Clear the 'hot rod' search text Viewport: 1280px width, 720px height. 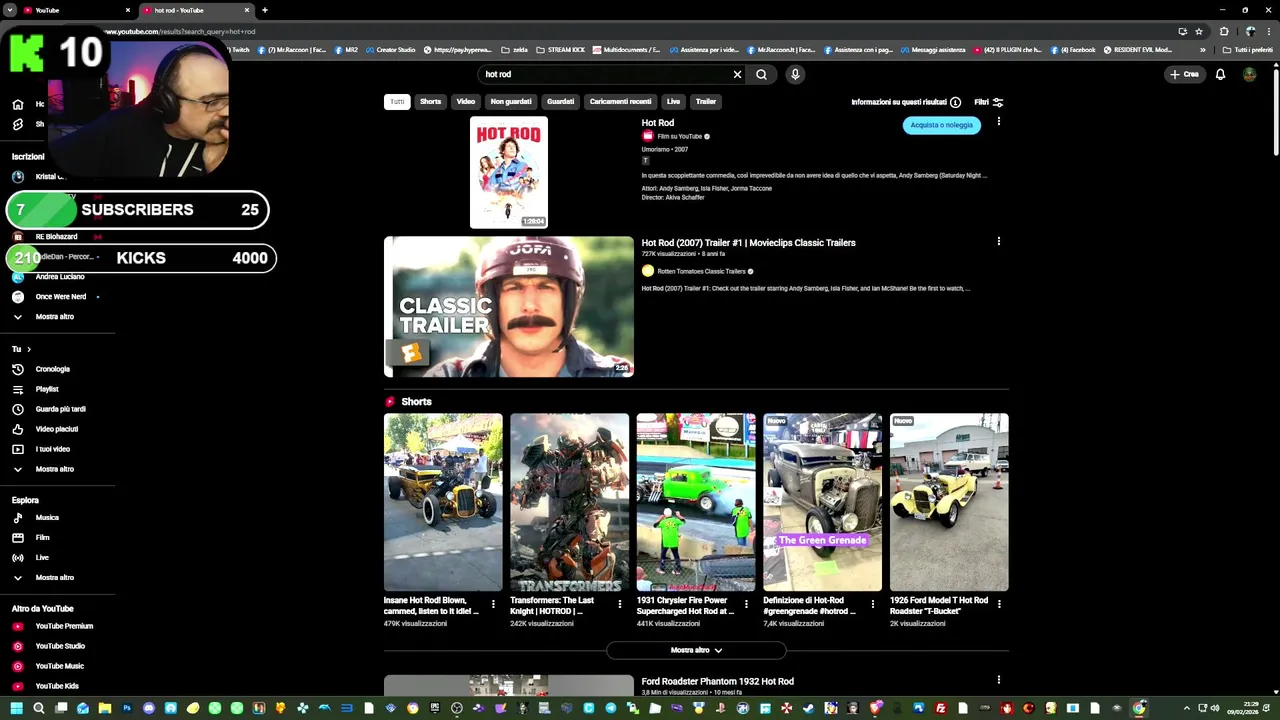coord(737,74)
